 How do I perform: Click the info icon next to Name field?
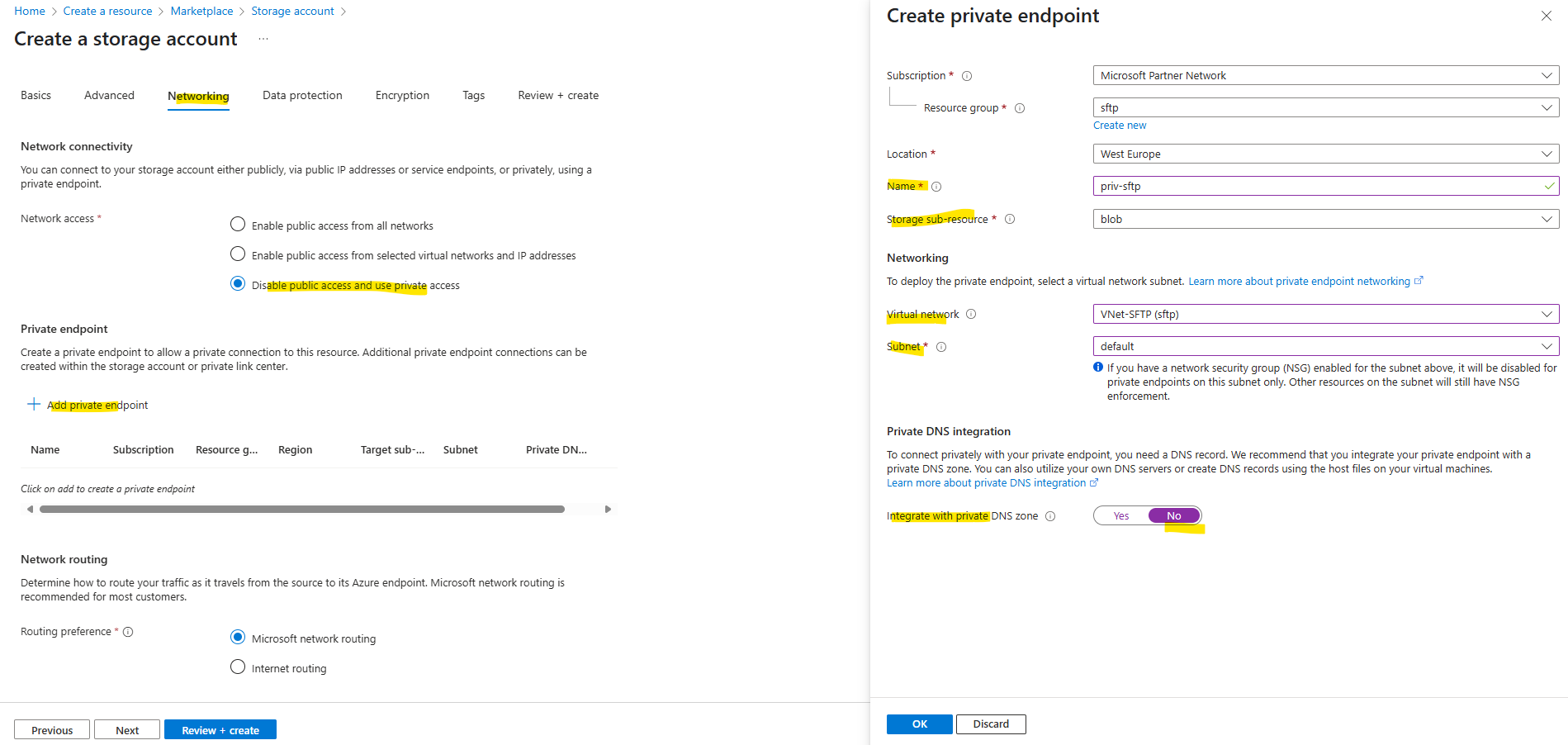point(936,187)
